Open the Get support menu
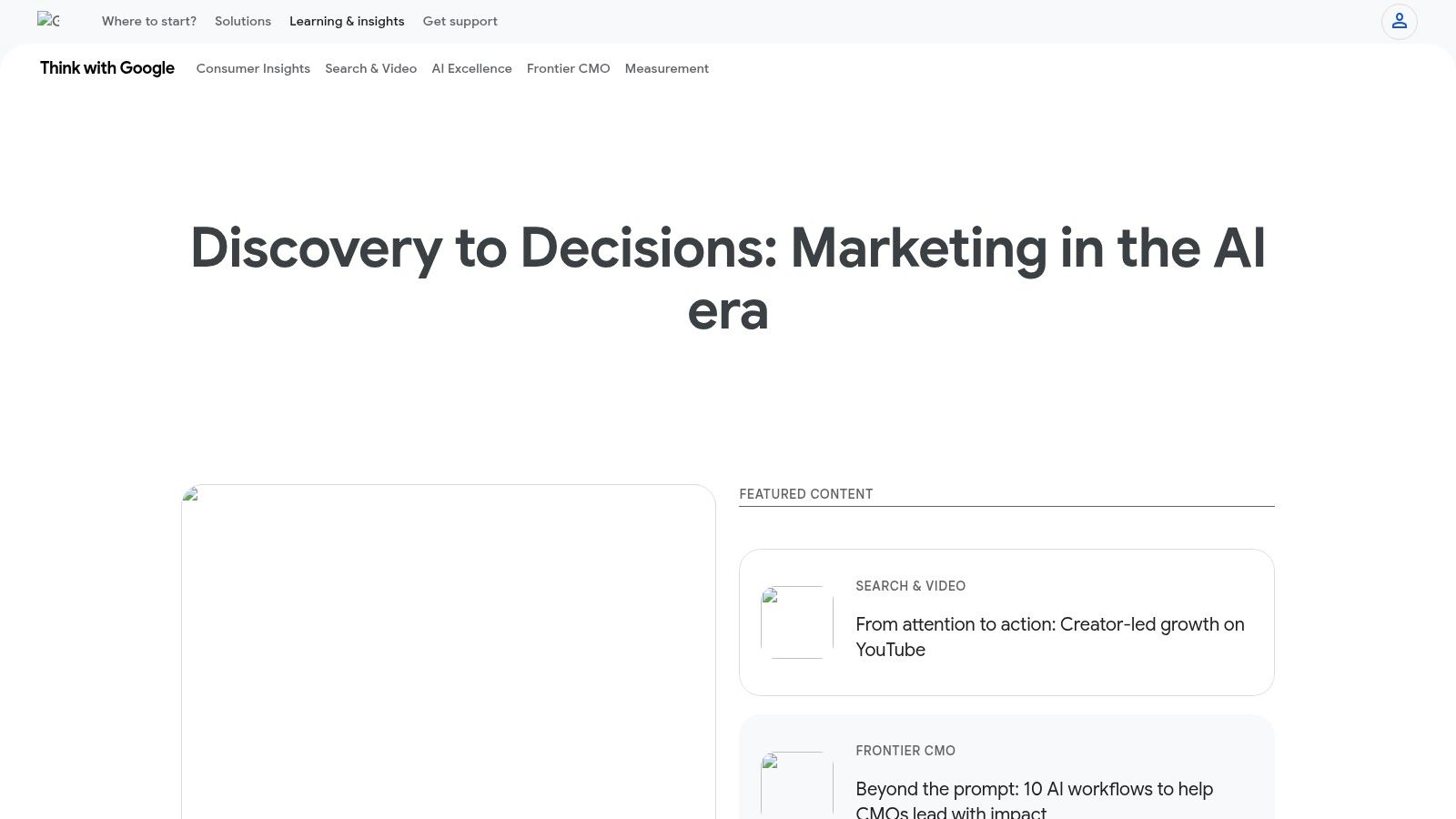The width and height of the screenshot is (1456, 819). pos(460,21)
